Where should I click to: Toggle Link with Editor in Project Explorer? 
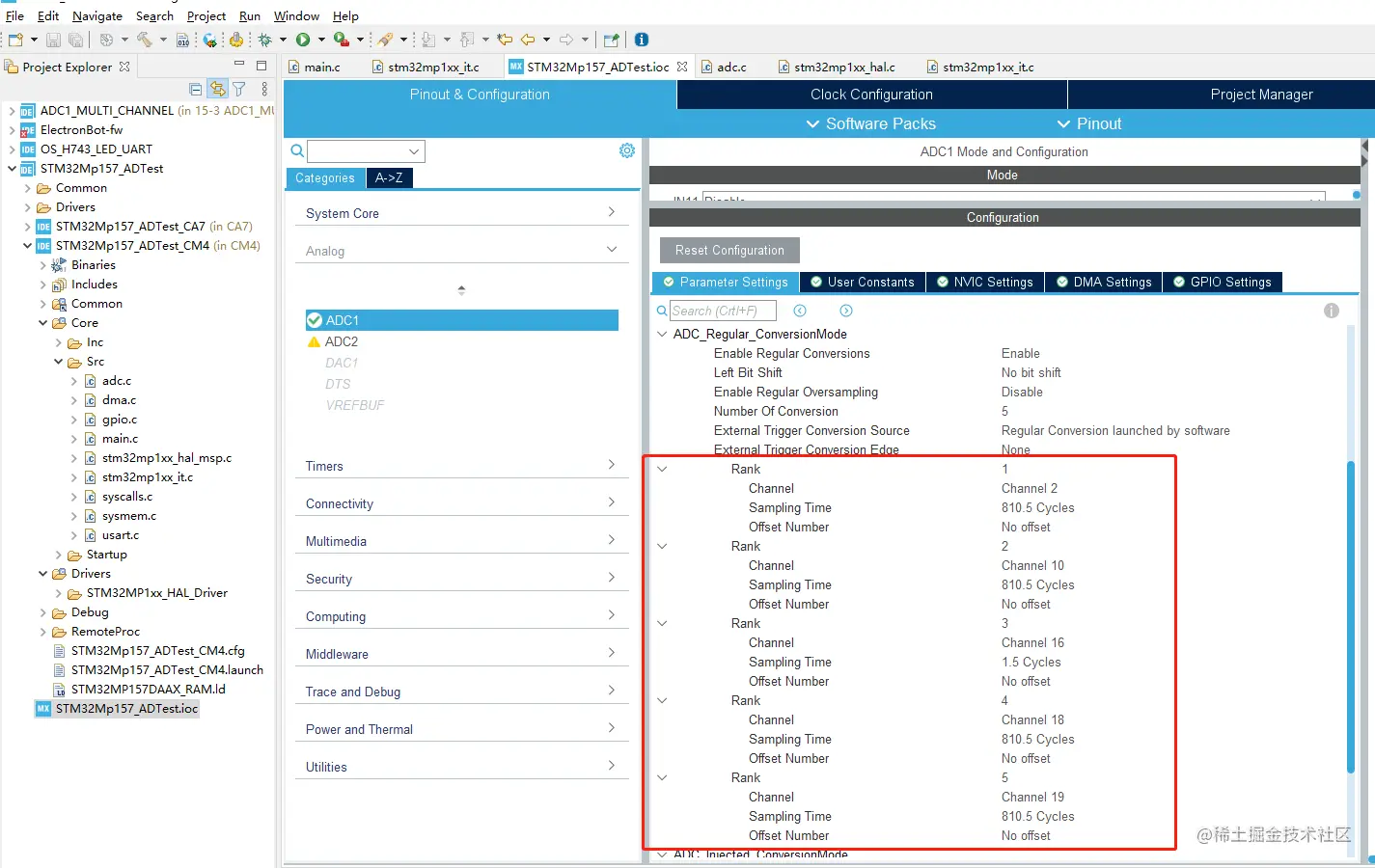[x=218, y=89]
